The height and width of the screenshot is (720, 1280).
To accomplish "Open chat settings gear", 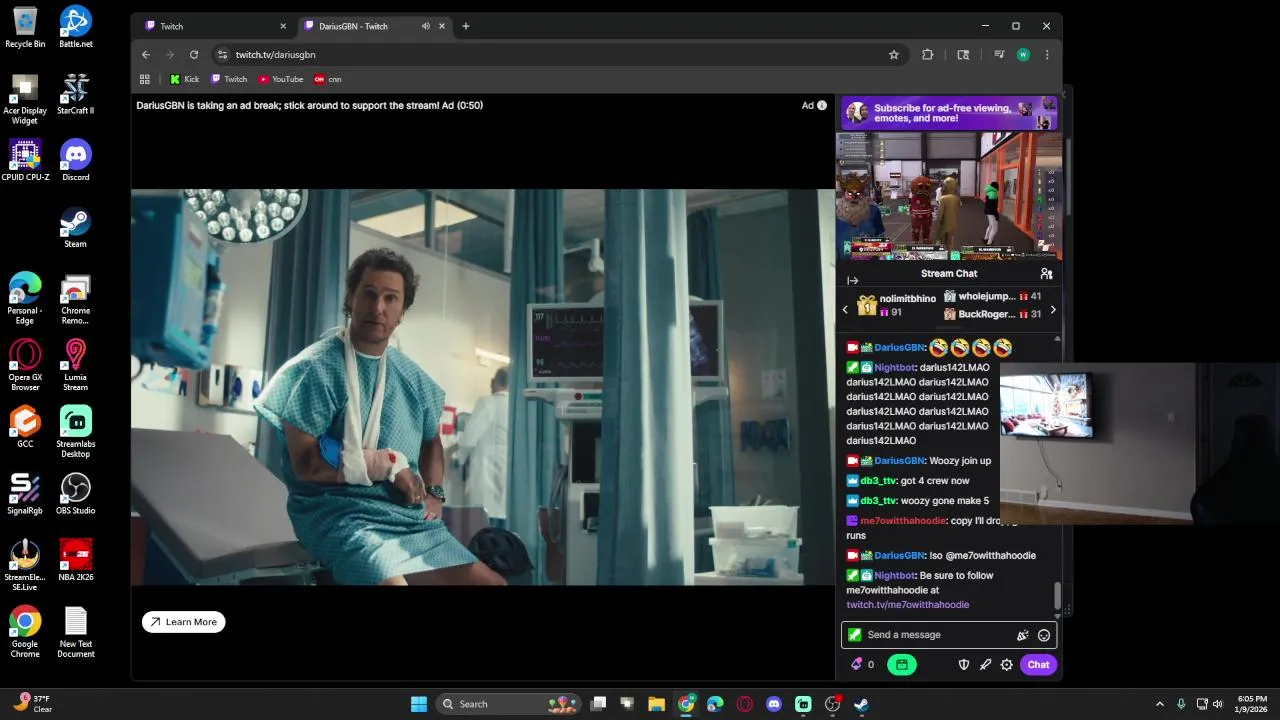I will tap(1007, 665).
